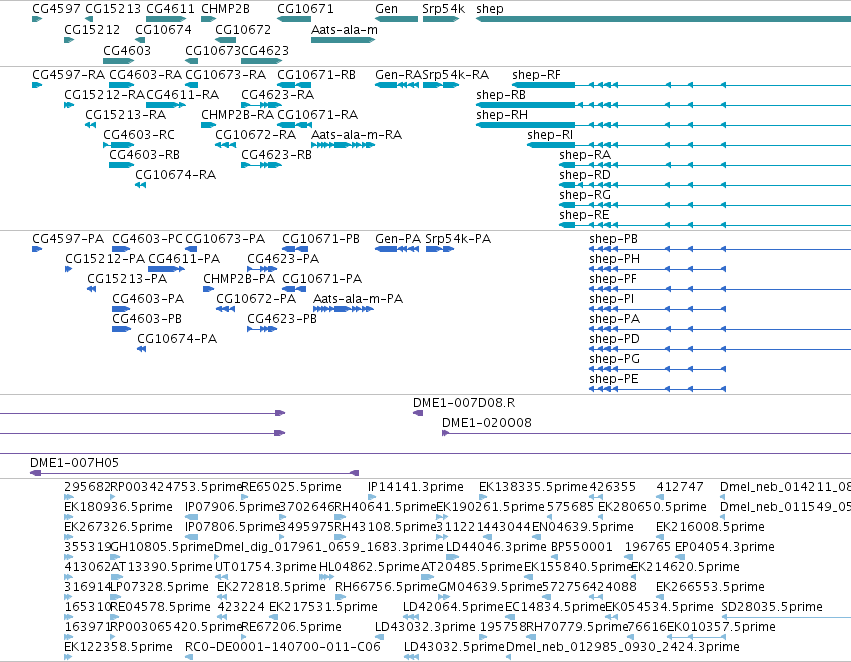Click the CG15213 gene label
This screenshot has width=851, height=662.
113,9
